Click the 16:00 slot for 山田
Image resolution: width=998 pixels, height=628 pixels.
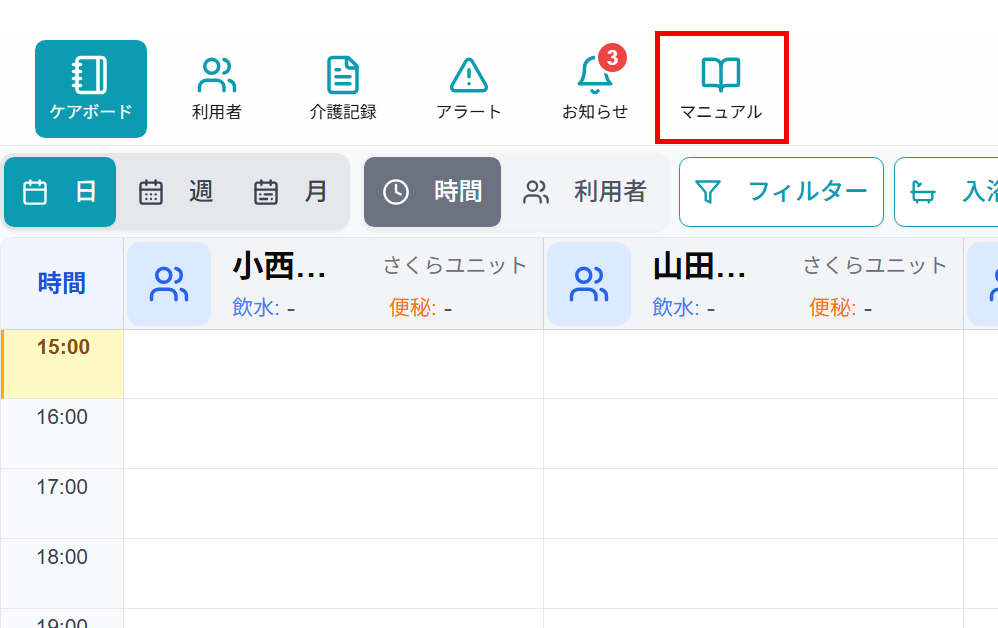click(753, 433)
